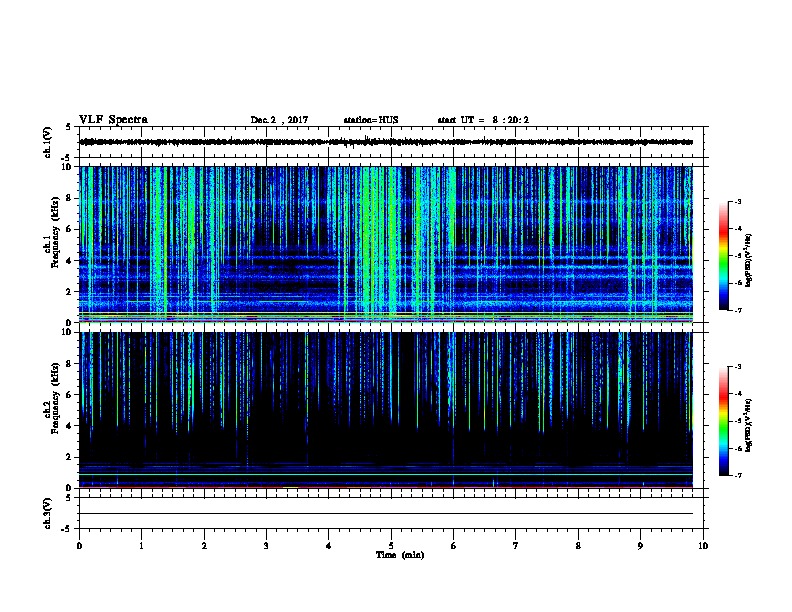Click the "Time (min)" axis title
Image resolution: width=792 pixels, height=612 pixels.
(x=400, y=555)
